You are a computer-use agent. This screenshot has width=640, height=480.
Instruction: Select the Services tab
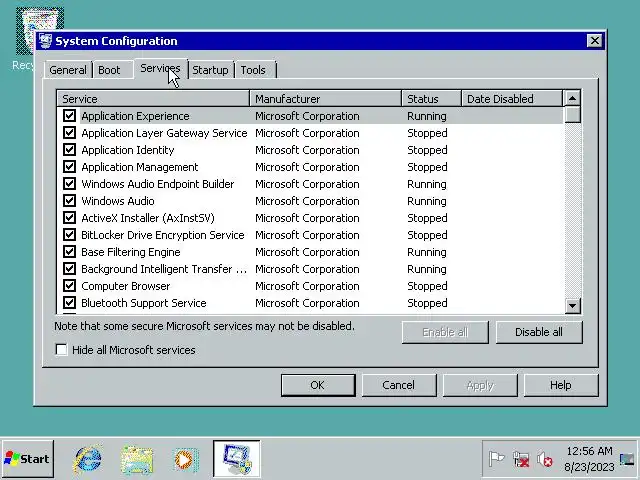160,69
